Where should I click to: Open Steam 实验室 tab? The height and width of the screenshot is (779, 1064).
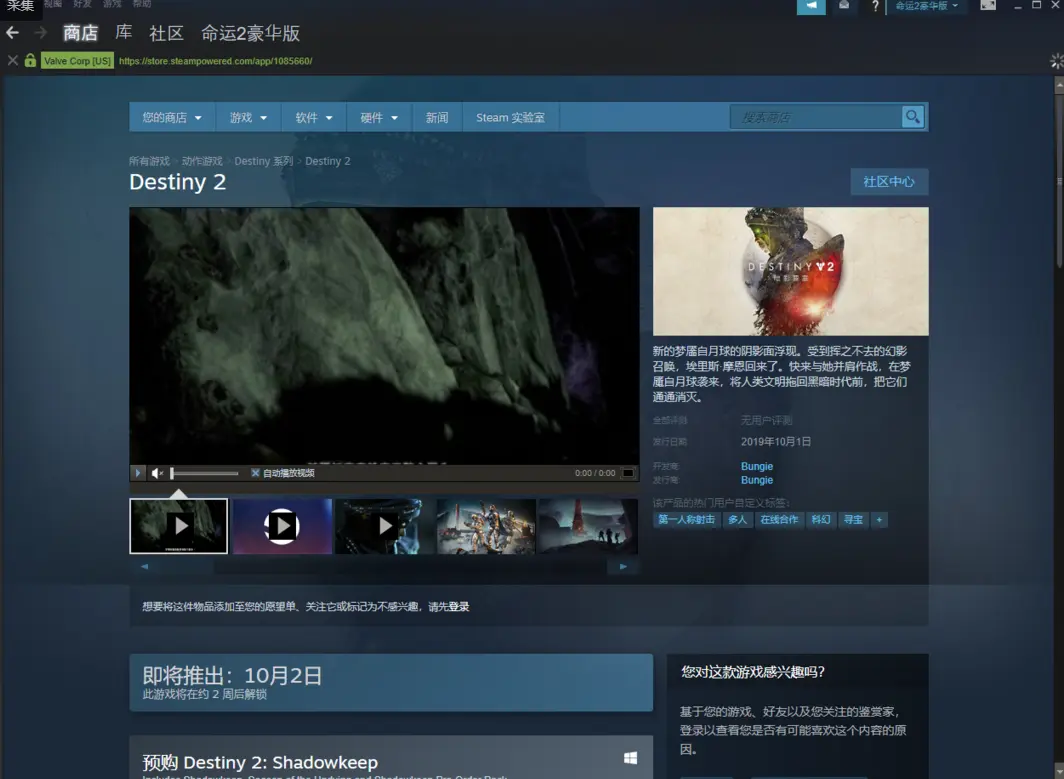coord(510,117)
